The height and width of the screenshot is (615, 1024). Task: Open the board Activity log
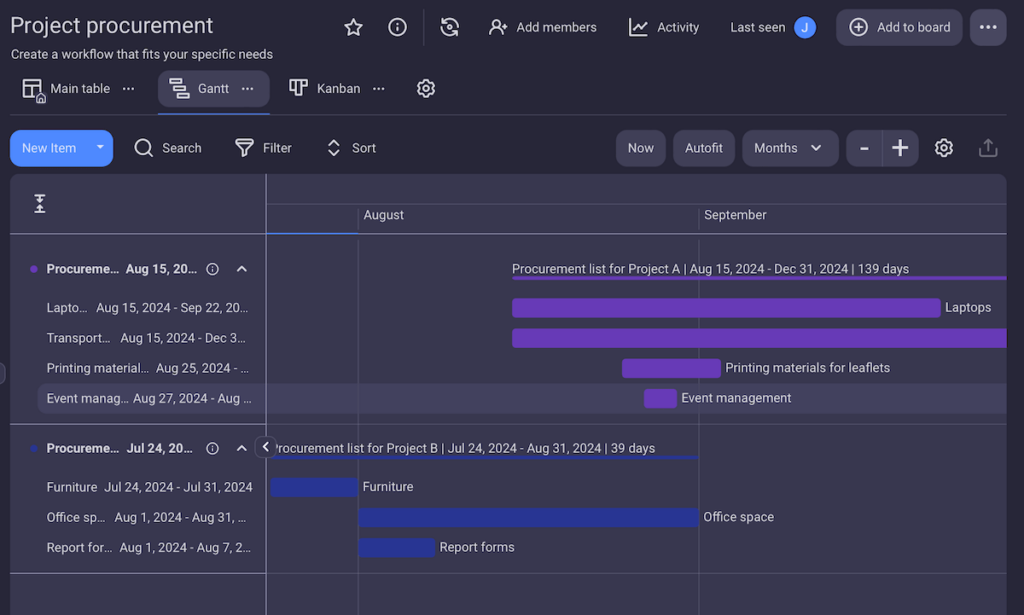coord(663,27)
